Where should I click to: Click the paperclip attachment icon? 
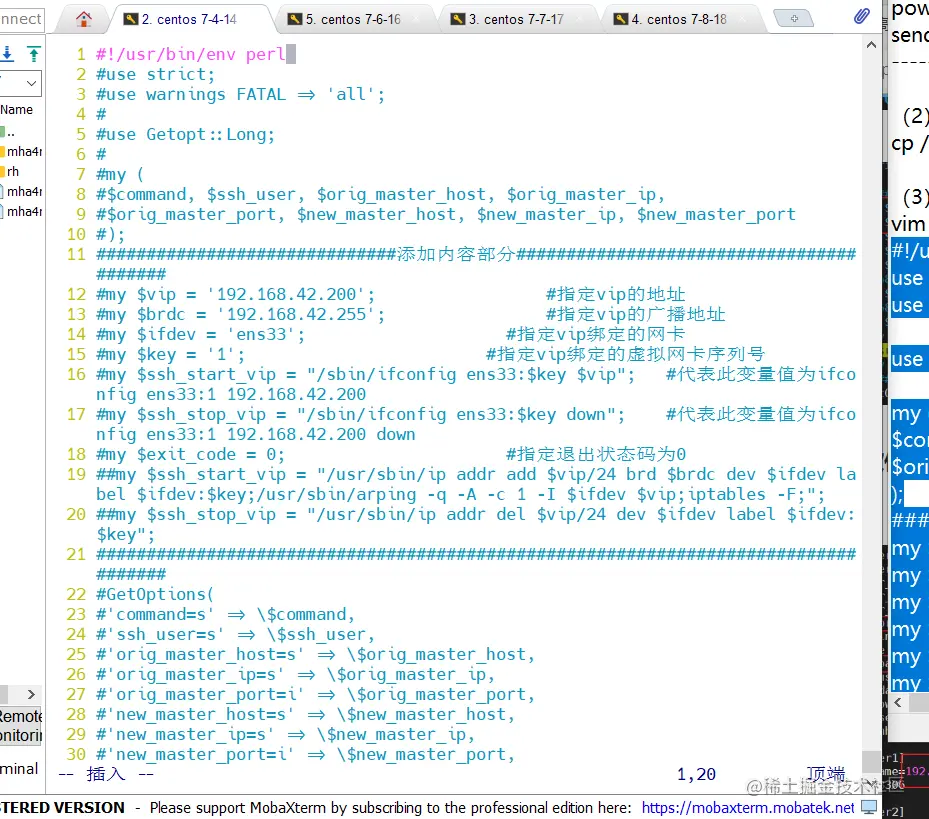coord(861,16)
